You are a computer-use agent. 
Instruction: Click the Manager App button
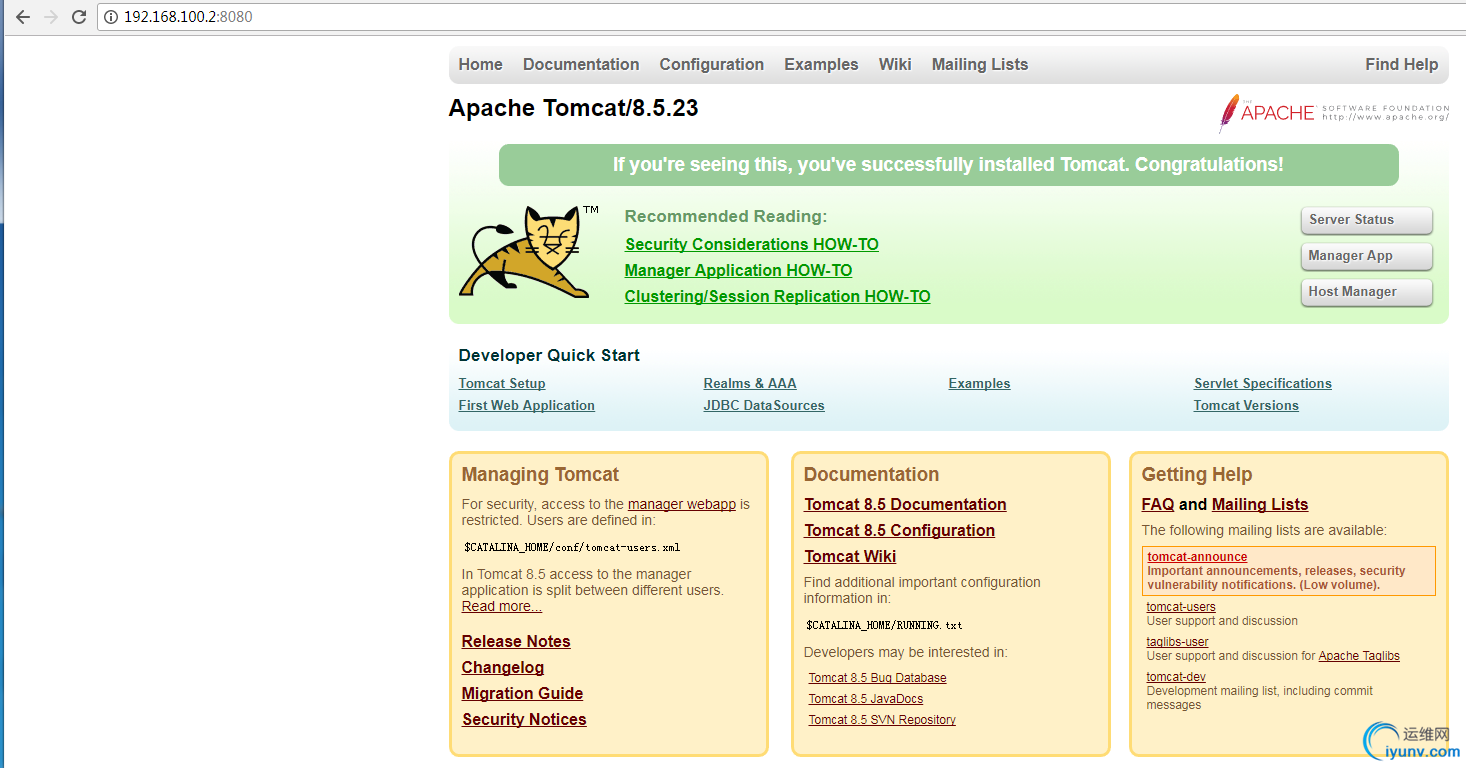1366,256
